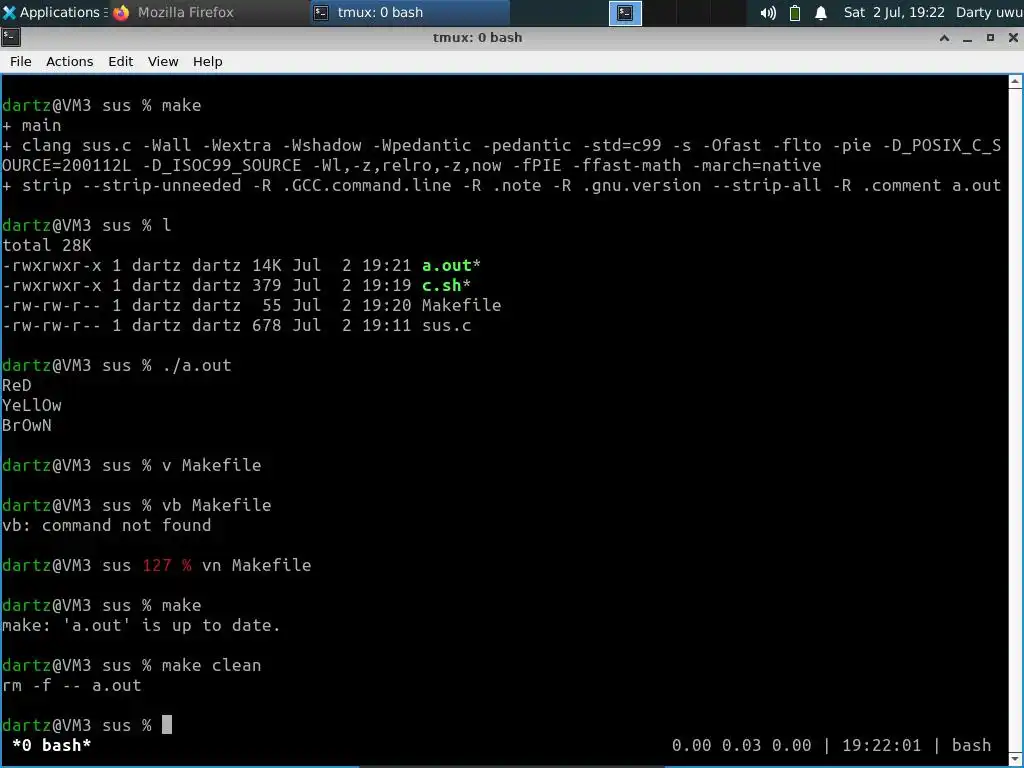The width and height of the screenshot is (1024, 768).
Task: Open the View menu
Action: click(x=163, y=61)
